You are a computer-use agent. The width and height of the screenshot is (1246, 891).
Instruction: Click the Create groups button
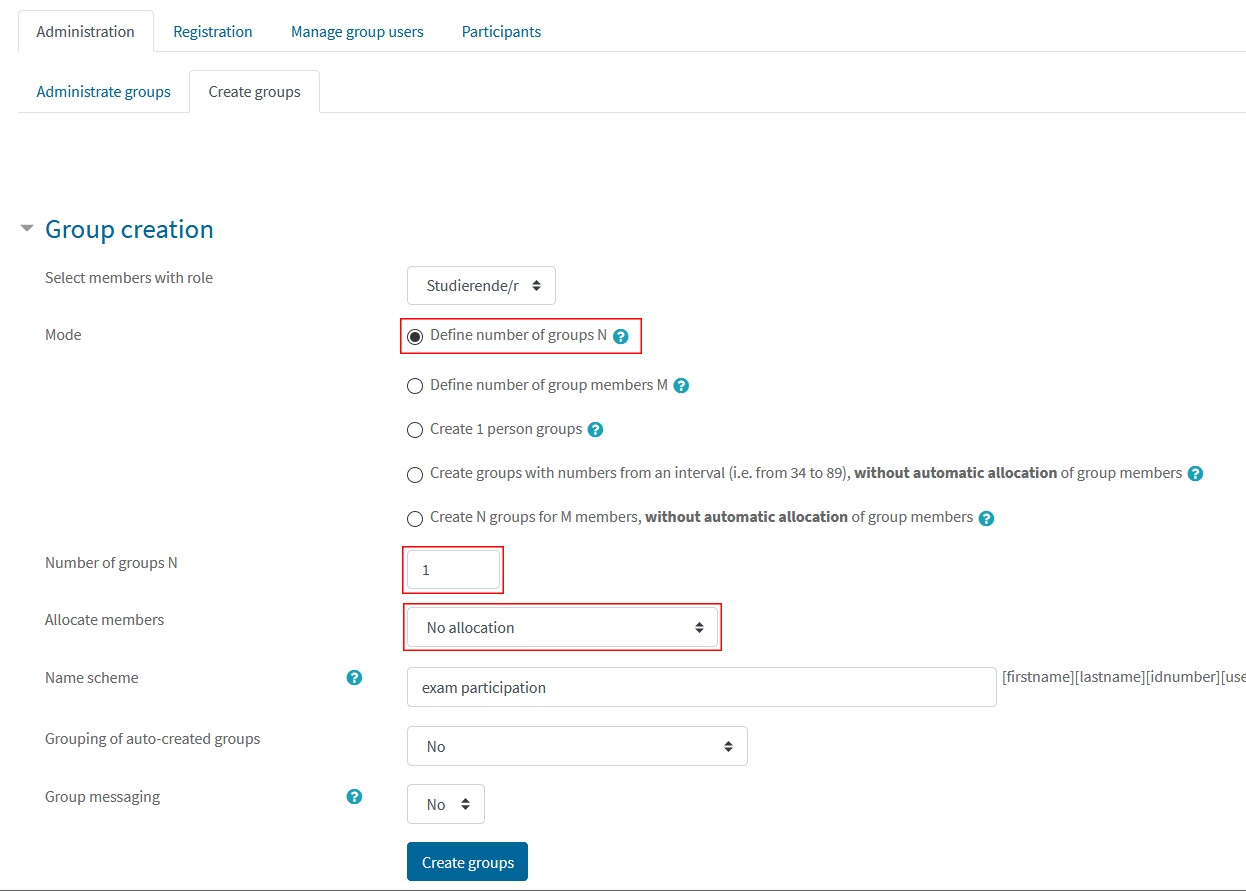[x=467, y=862]
